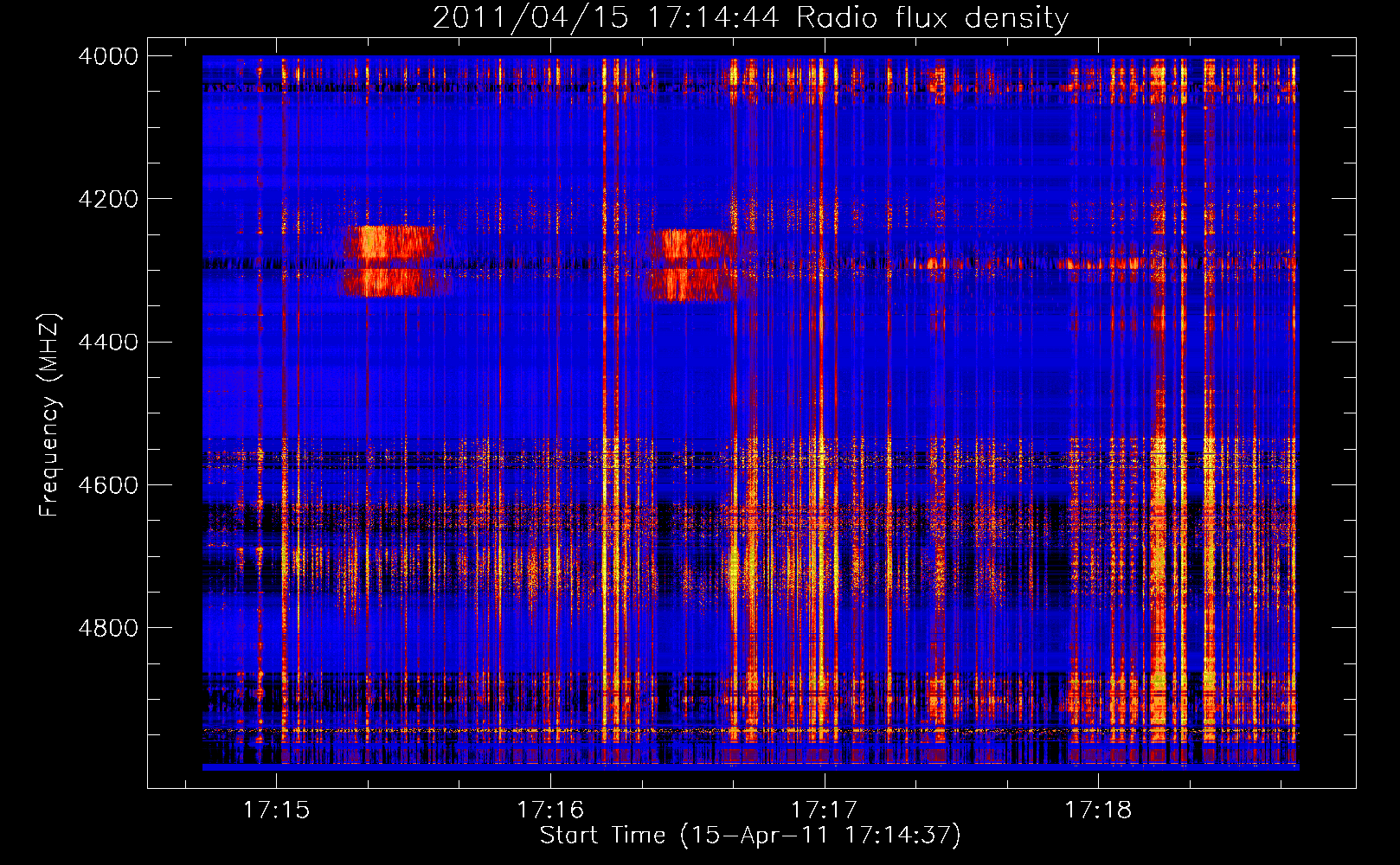This screenshot has width=1400, height=865.
Task: Click the upper red burst patch after 17:15
Action: tap(391, 242)
